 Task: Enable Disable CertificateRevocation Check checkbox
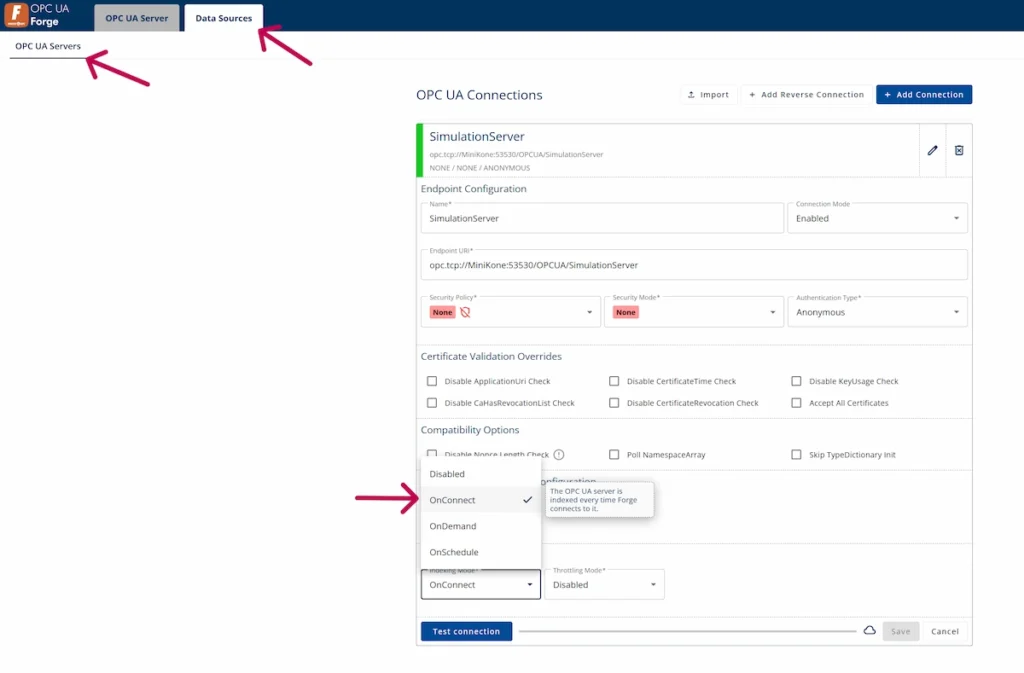[614, 403]
